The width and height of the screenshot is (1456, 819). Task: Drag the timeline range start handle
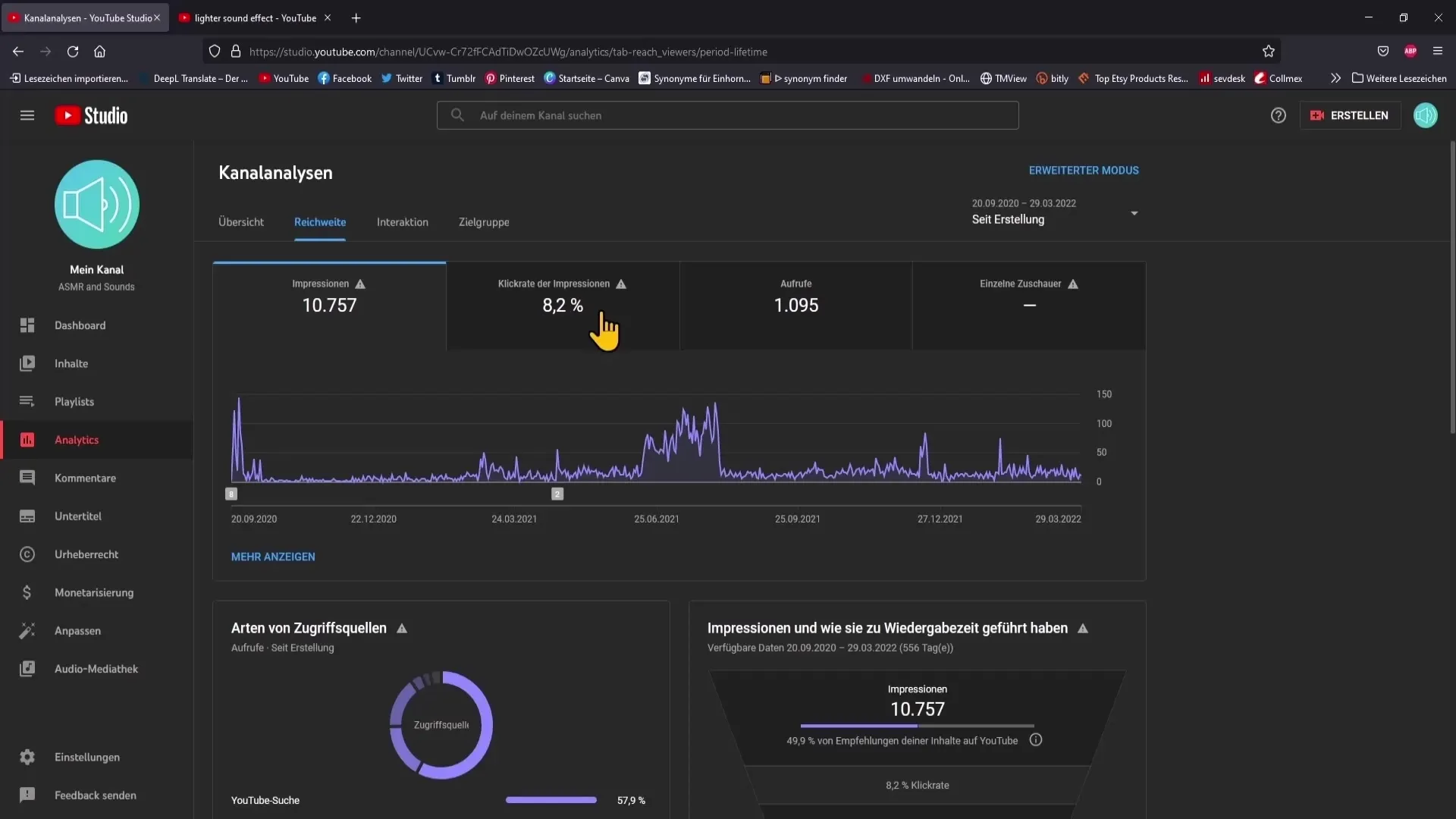coord(230,494)
